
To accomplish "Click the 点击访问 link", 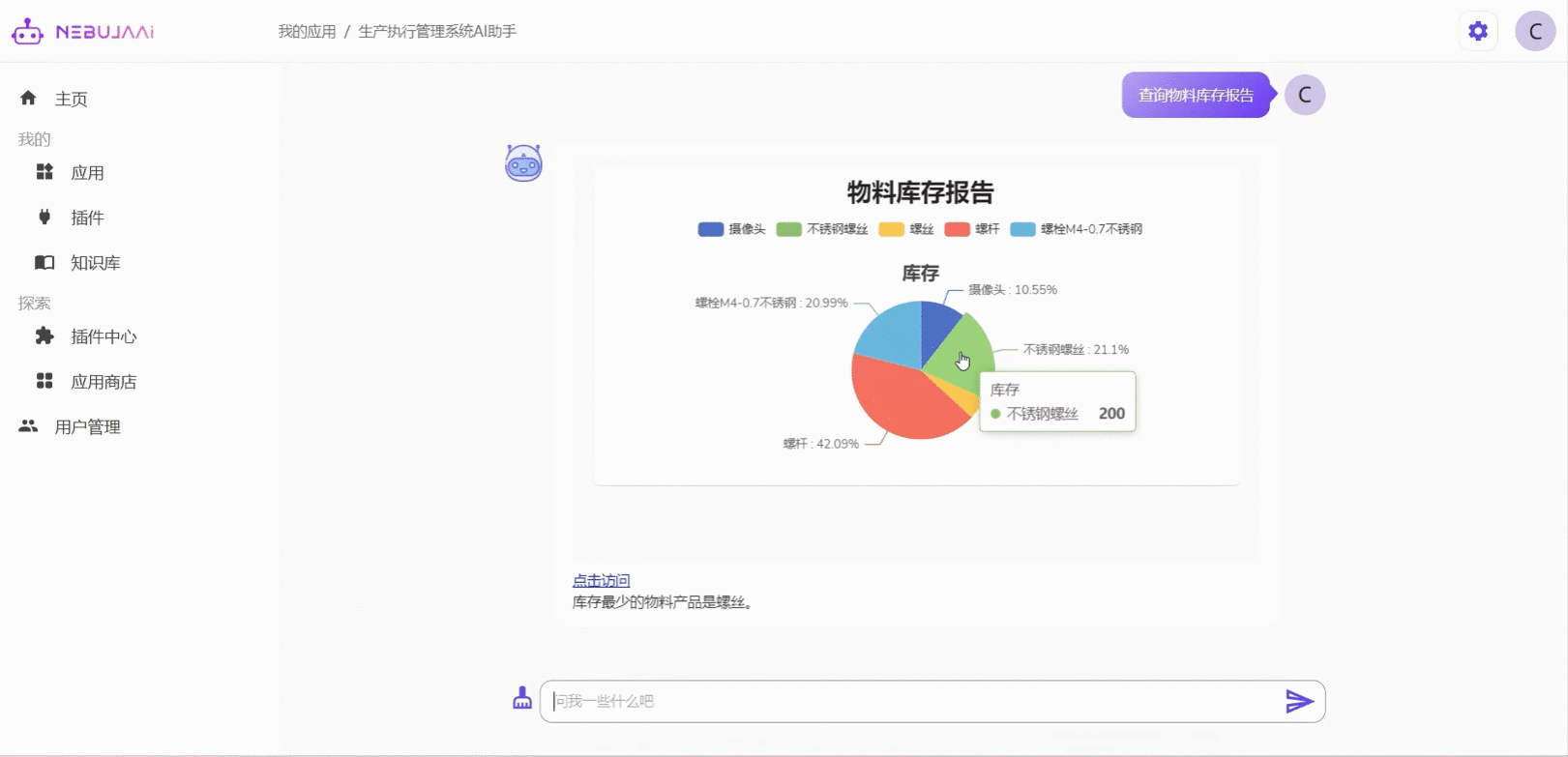I will pos(601,580).
